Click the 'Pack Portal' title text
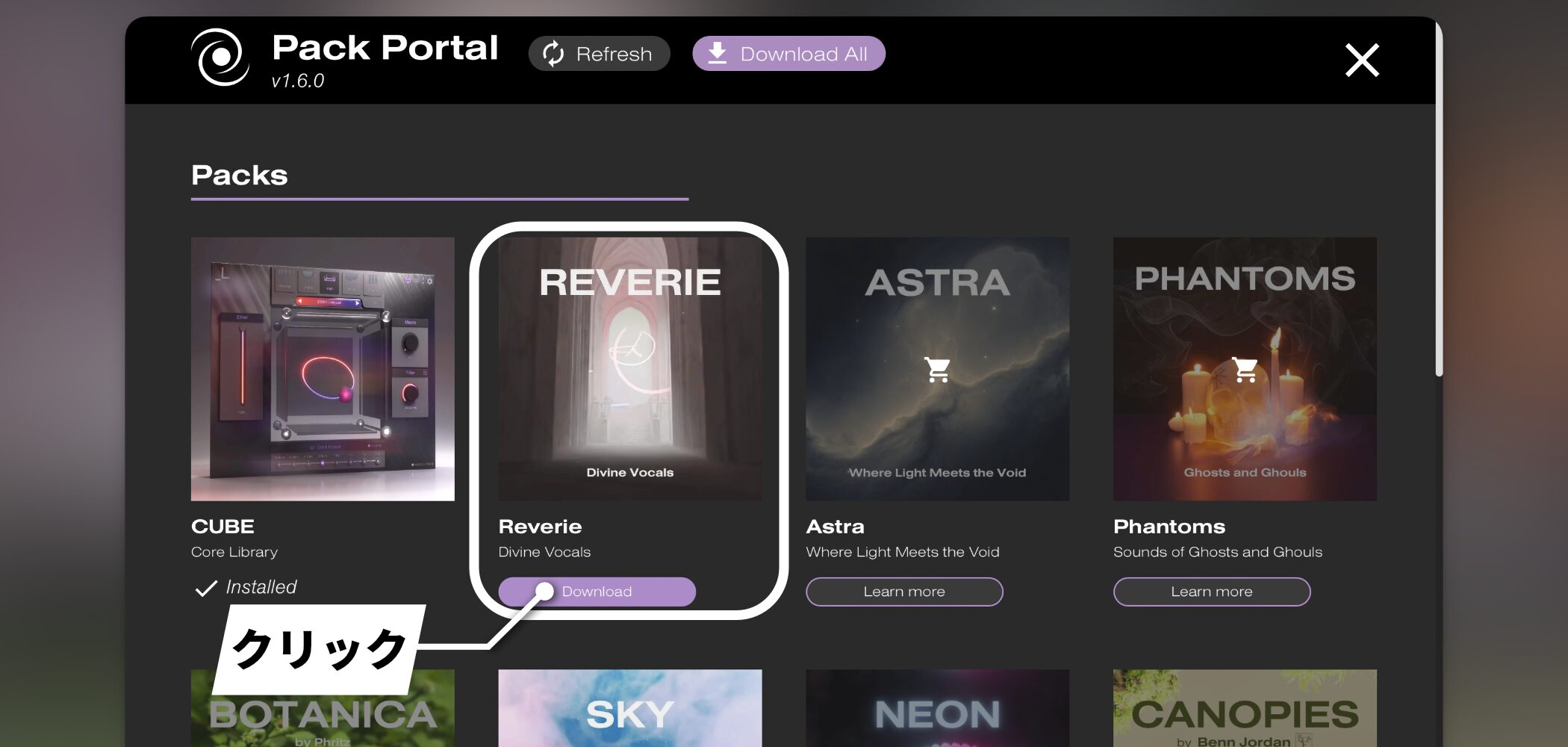Viewport: 1568px width, 747px height. point(385,48)
